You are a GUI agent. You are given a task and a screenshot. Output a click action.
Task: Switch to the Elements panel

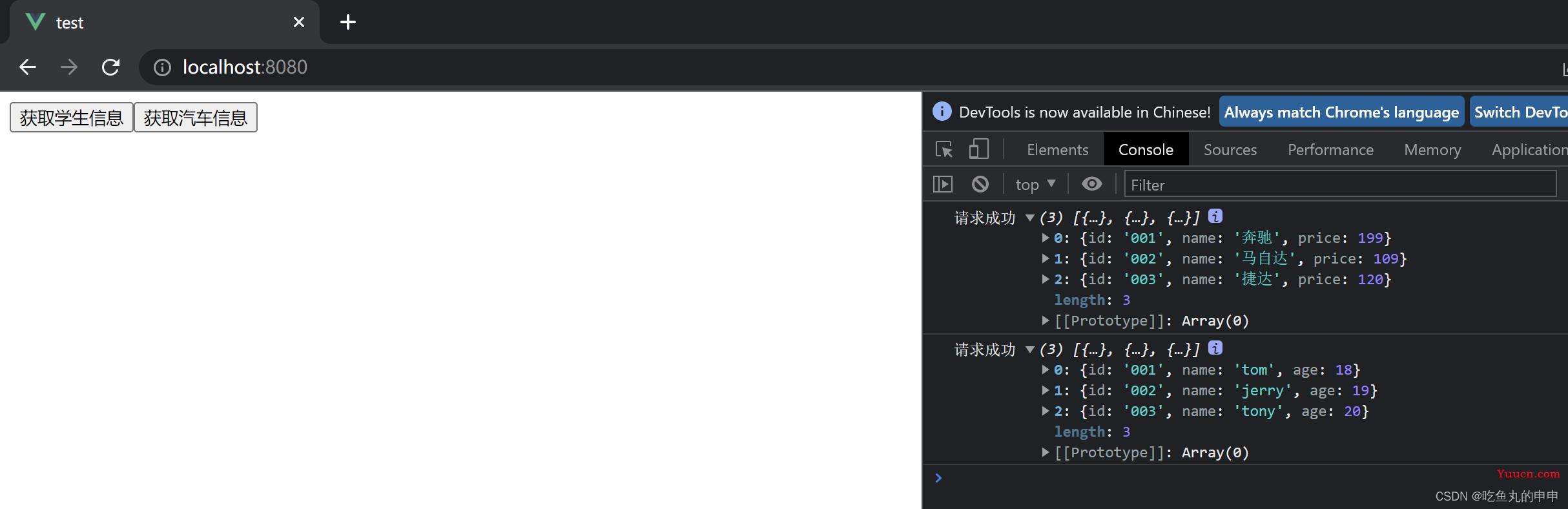(x=1058, y=150)
